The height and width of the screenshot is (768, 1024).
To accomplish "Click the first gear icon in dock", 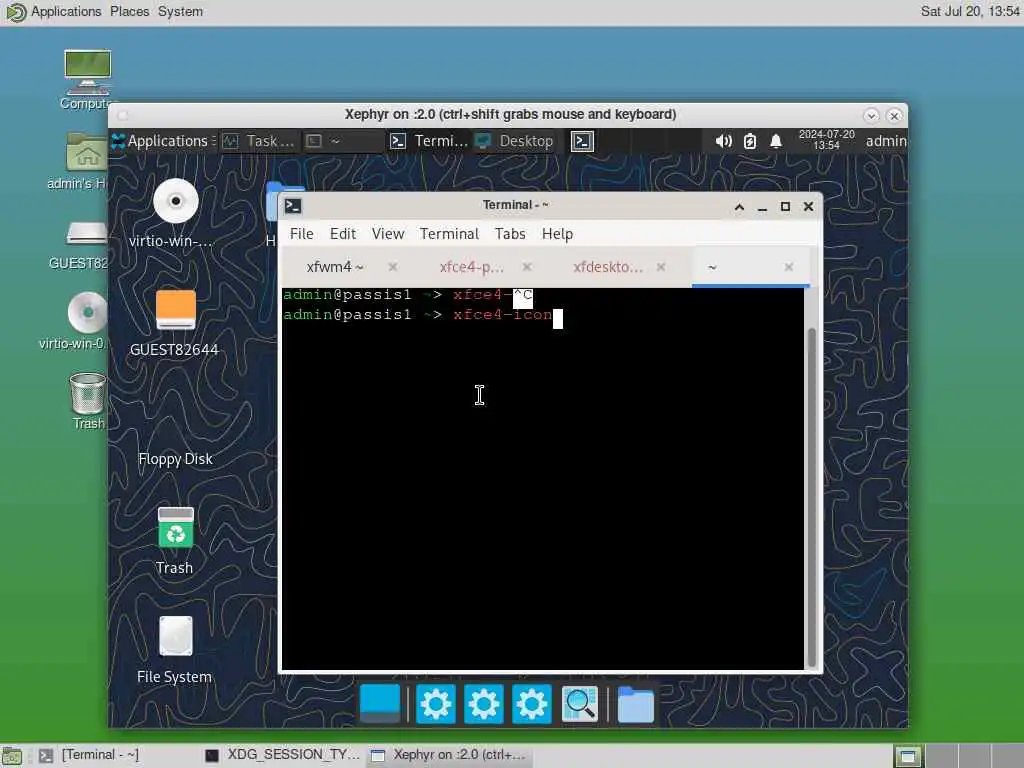I will [436, 704].
